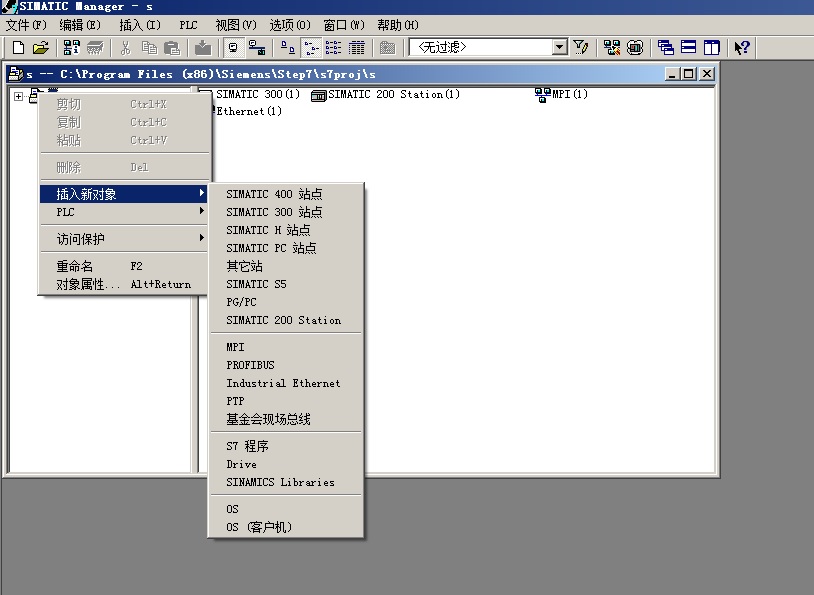Click the filter funnel icon
The width and height of the screenshot is (814, 595).
point(580,47)
